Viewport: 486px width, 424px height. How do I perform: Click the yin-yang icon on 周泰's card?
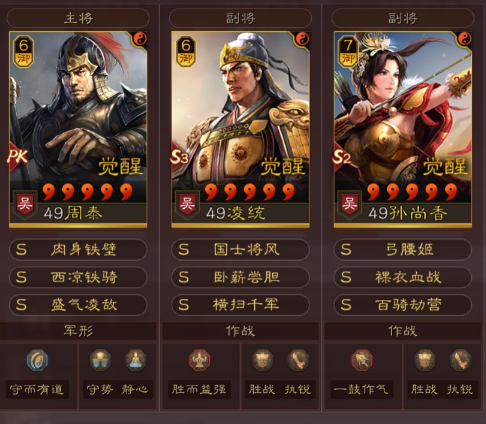pyautogui.click(x=140, y=39)
